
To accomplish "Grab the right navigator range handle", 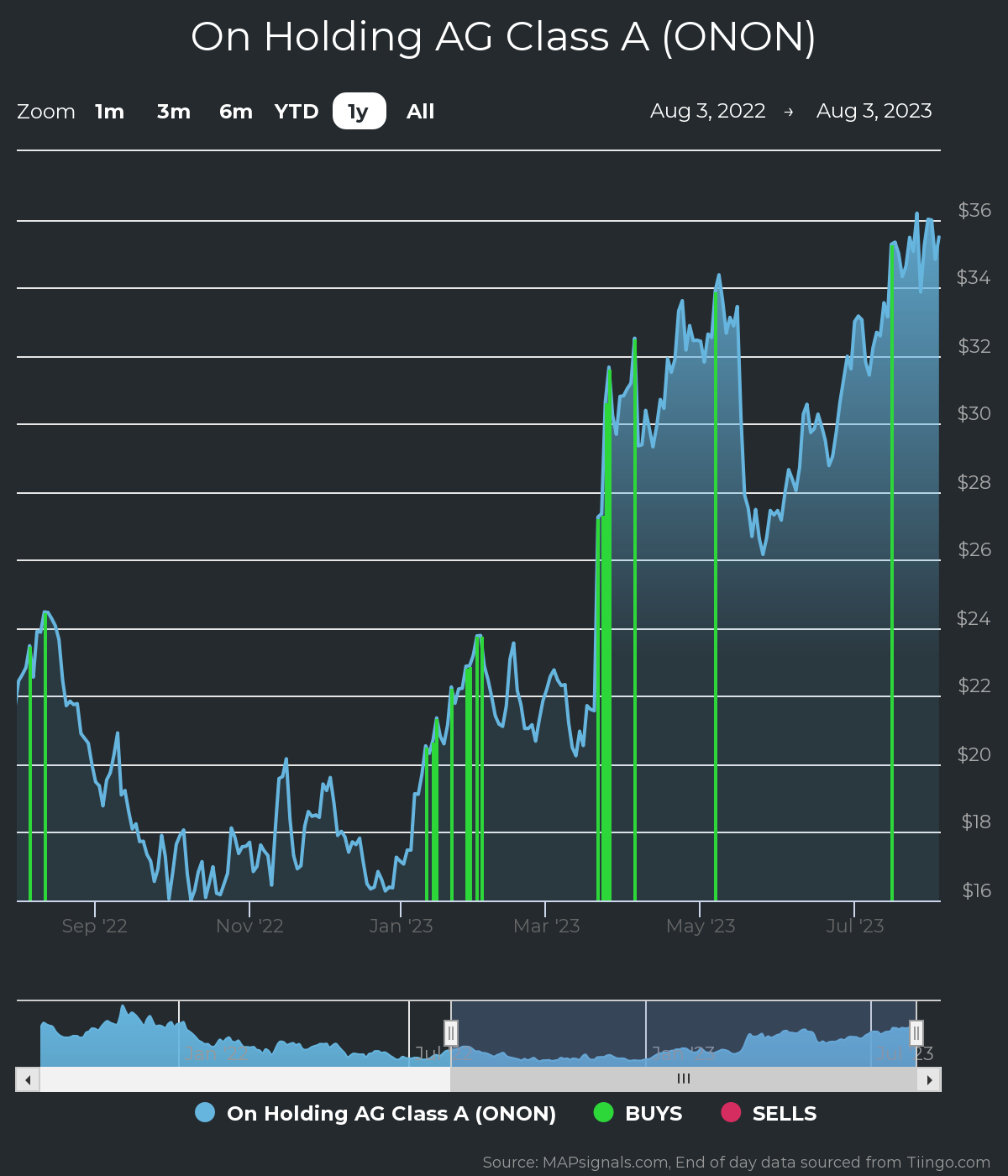I will (916, 1032).
